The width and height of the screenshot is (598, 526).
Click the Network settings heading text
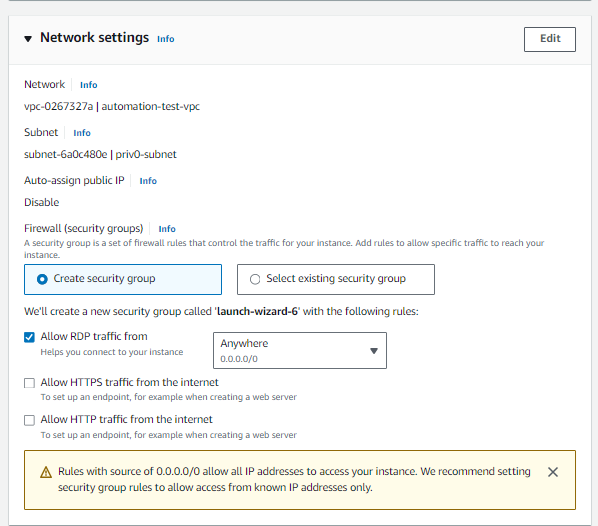pyautogui.click(x=95, y=38)
